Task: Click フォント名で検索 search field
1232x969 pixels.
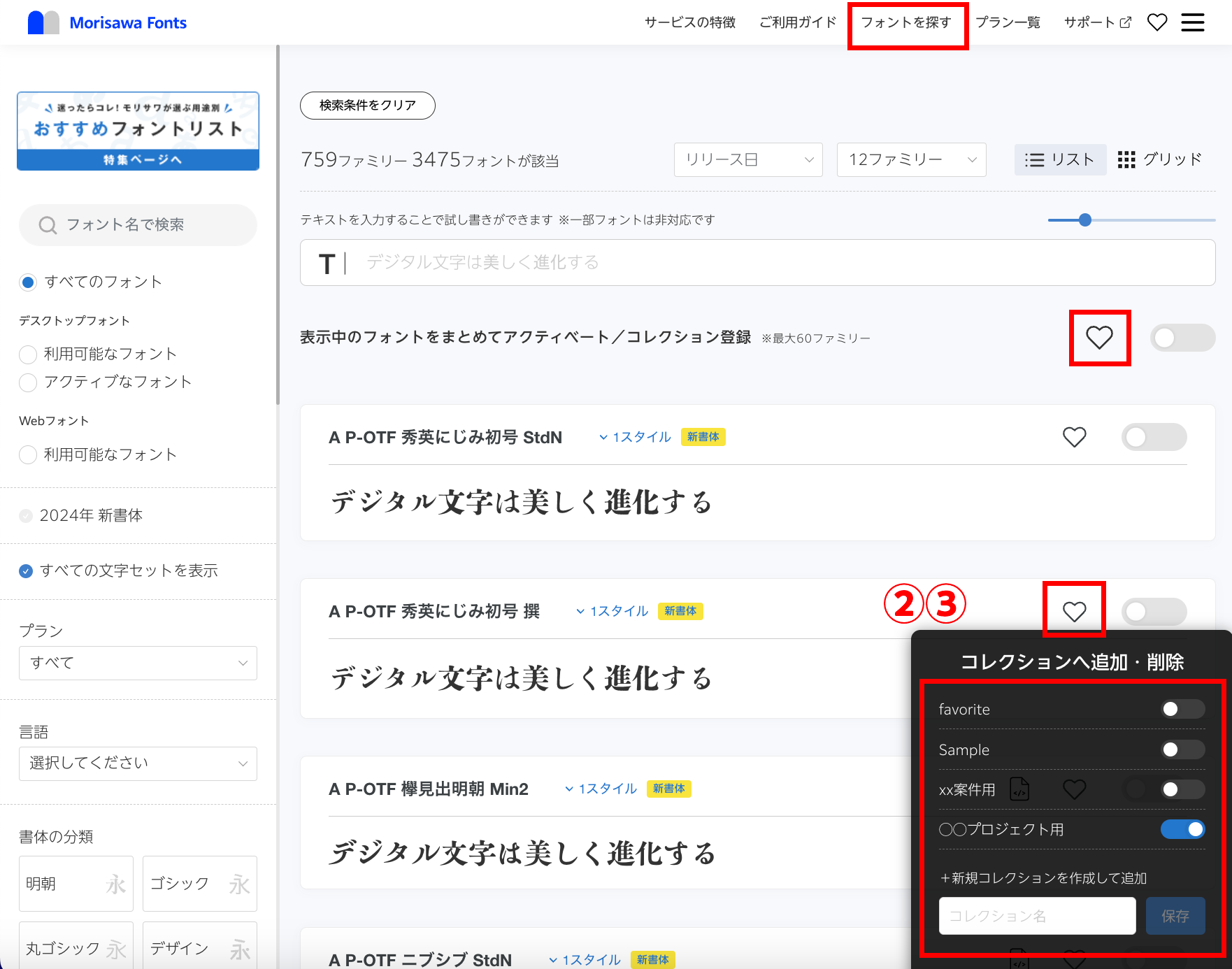Action: (138, 225)
